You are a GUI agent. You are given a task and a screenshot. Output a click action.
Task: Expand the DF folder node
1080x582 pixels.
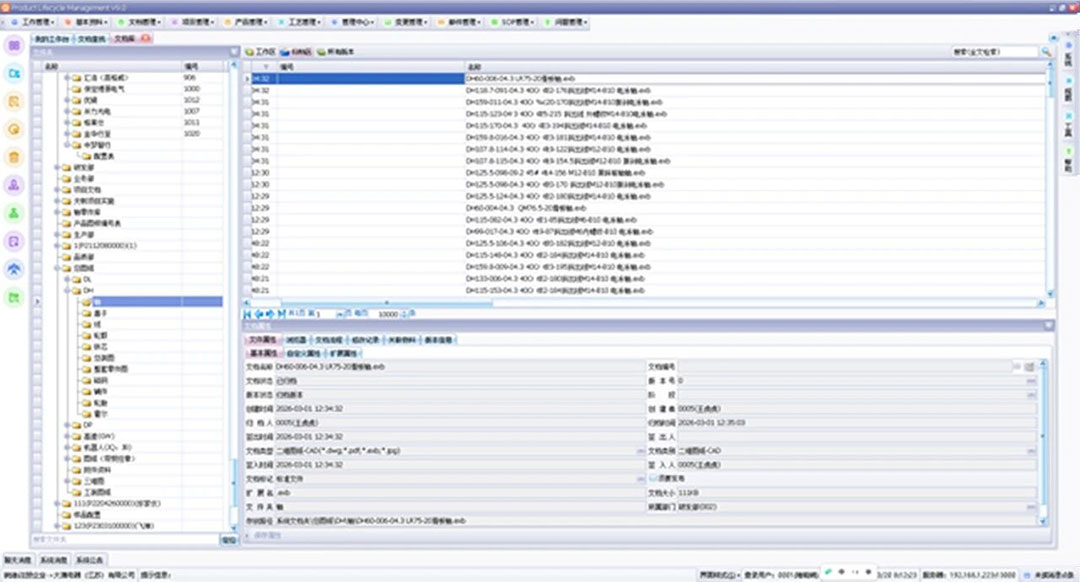[x=68, y=425]
